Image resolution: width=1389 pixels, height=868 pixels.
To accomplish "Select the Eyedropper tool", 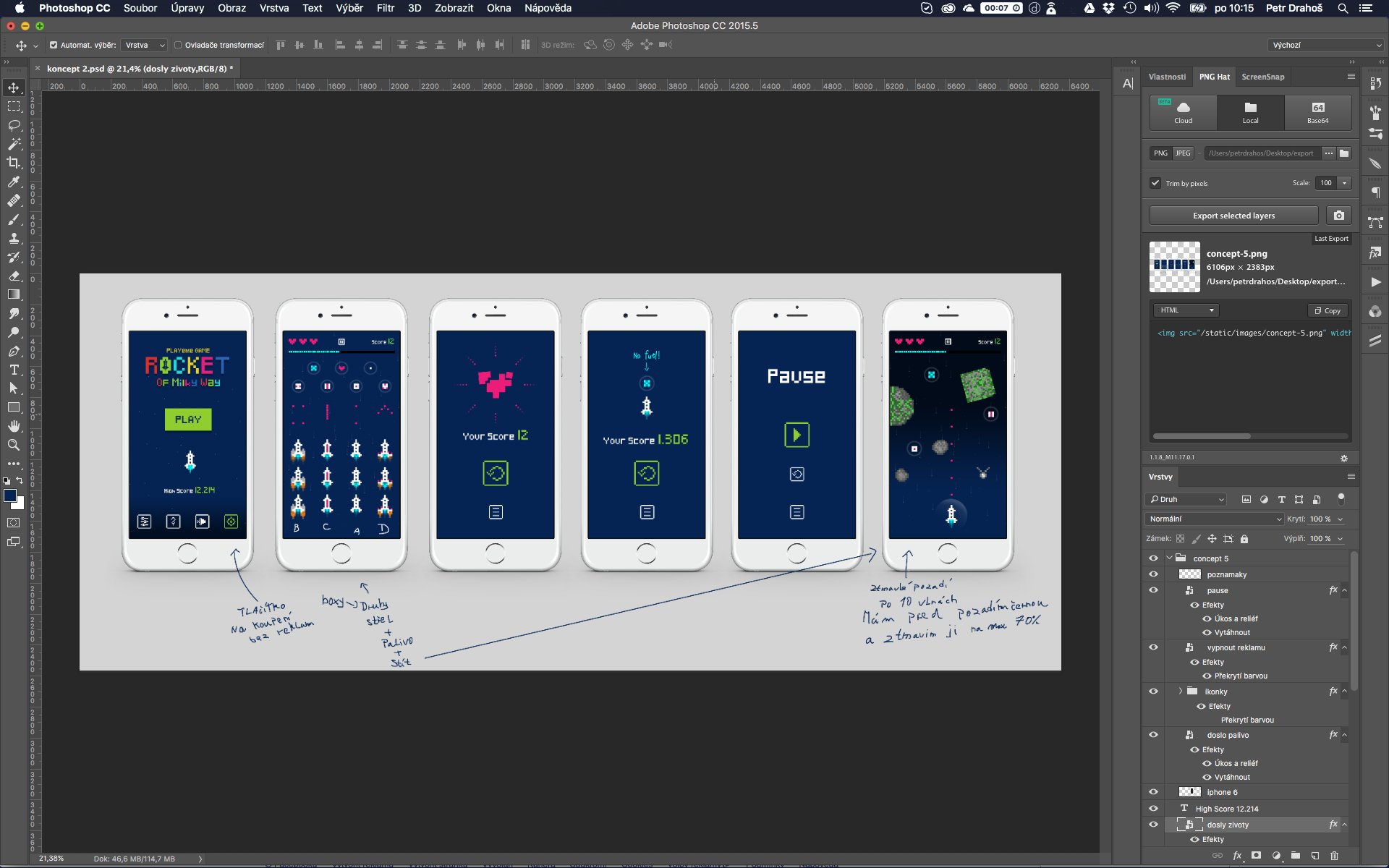I will click(x=14, y=182).
